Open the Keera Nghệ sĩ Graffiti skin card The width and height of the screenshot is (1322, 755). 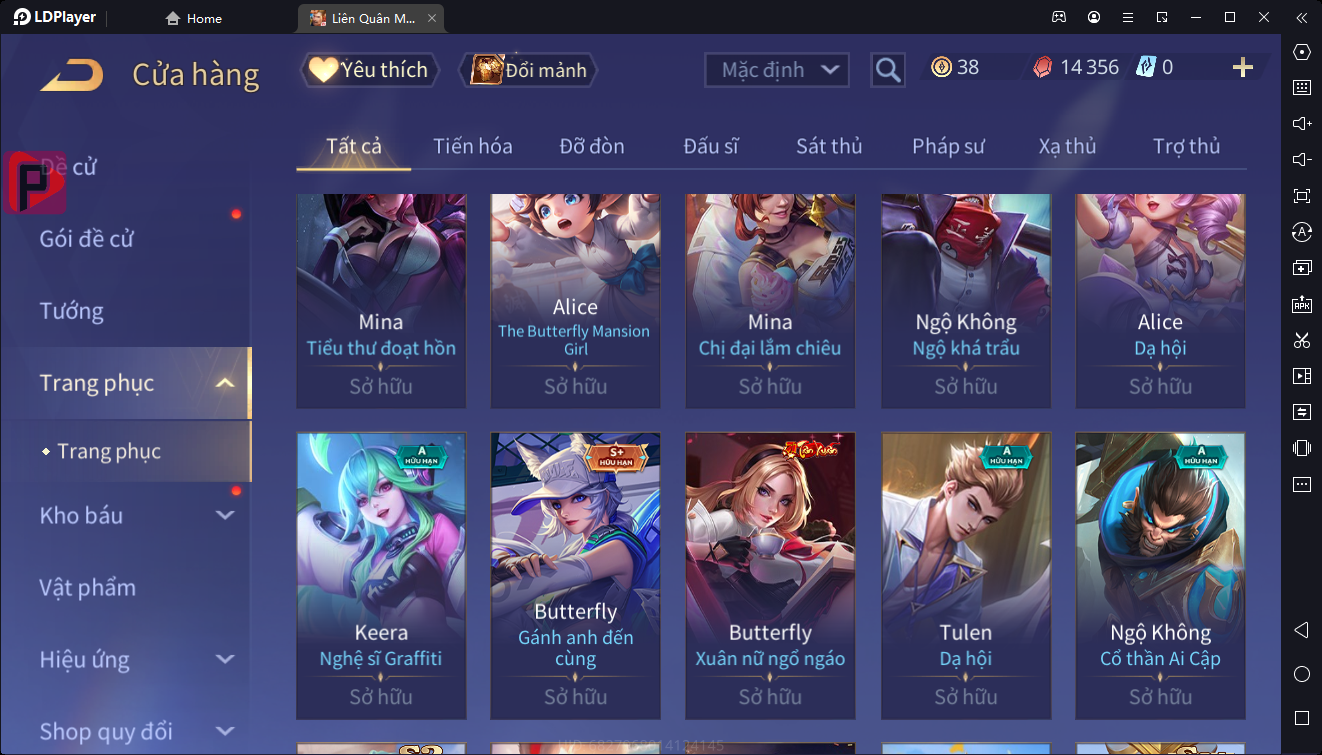point(381,576)
